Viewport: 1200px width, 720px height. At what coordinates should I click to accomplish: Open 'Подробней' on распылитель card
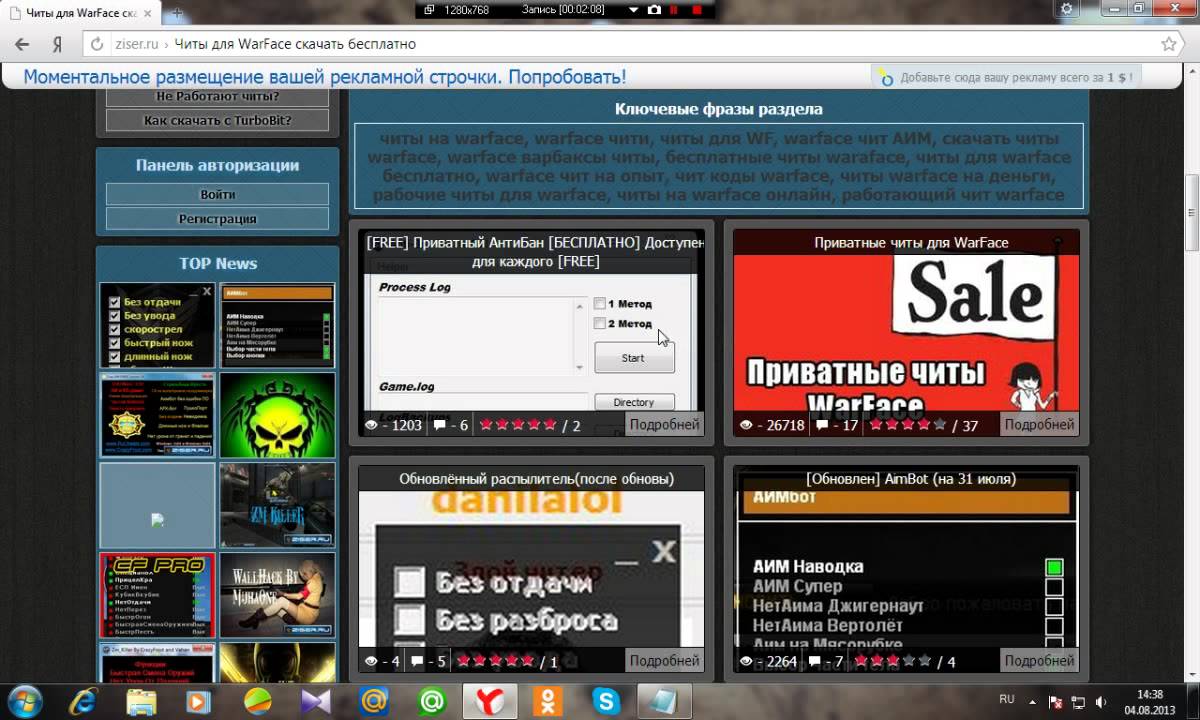[x=665, y=660]
